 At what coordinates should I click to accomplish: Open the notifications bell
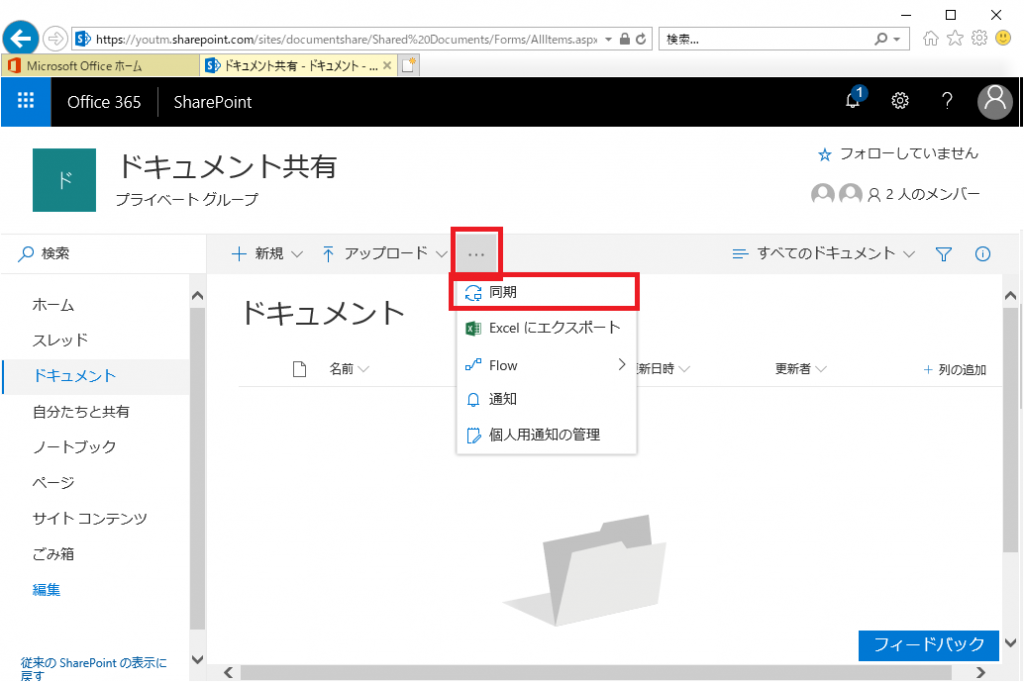852,101
